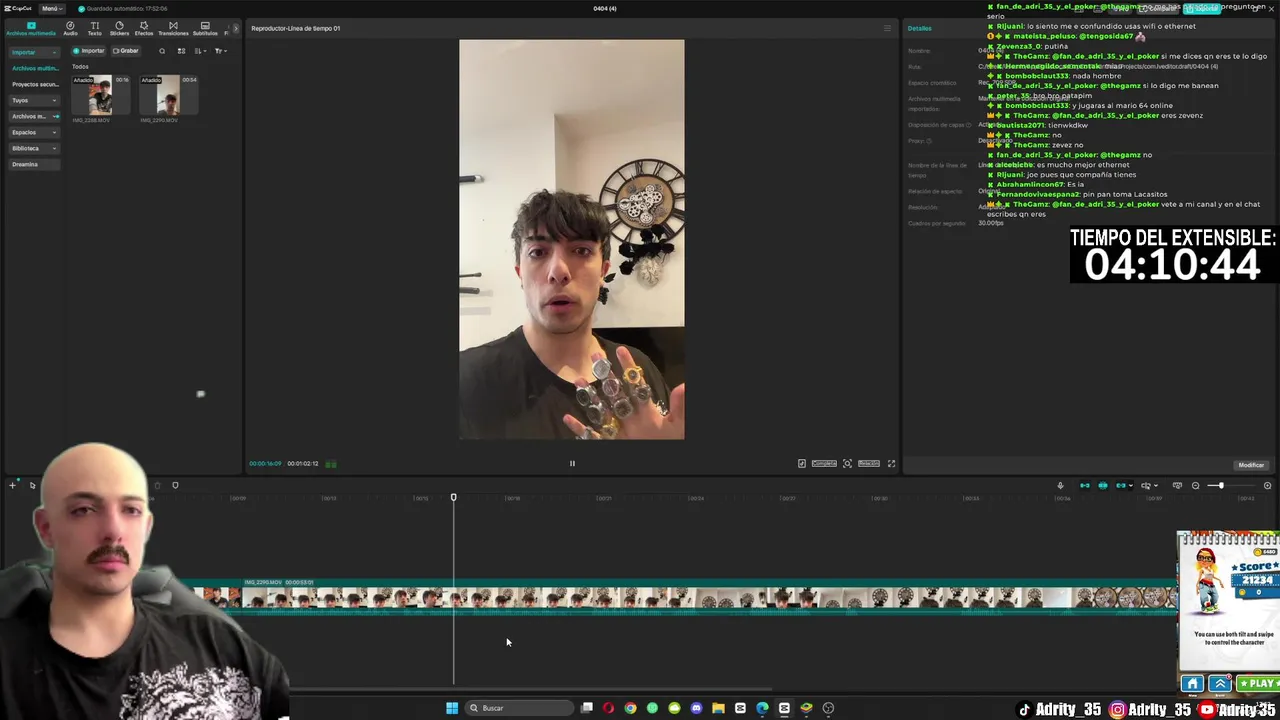Click the player Completa button
The height and width of the screenshot is (720, 1280).
824,464
